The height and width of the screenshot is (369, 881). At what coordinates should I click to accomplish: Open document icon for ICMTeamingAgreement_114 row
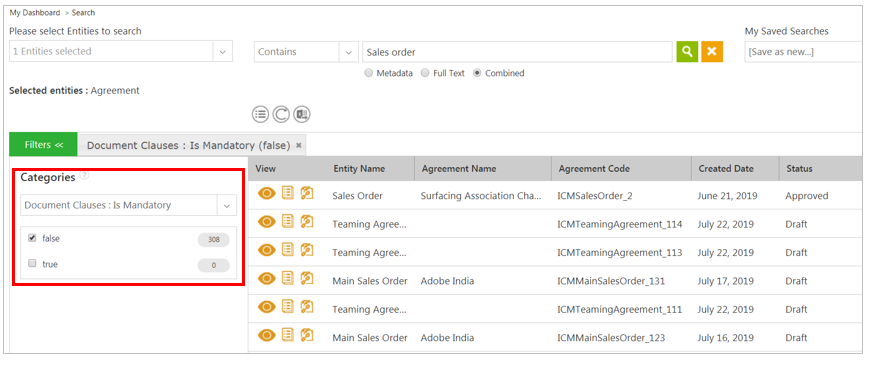(x=288, y=221)
